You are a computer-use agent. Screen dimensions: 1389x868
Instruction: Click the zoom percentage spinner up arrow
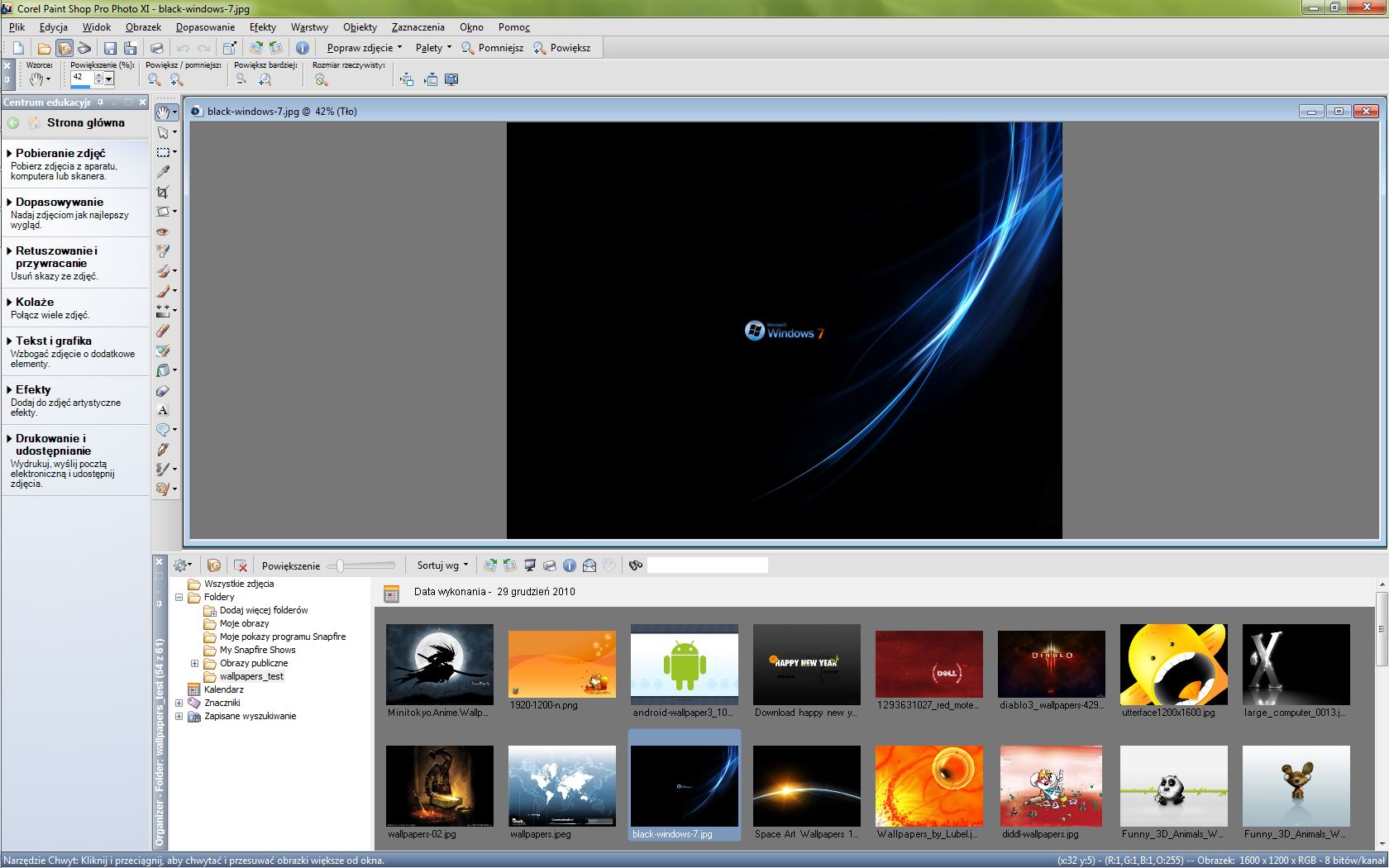98,75
